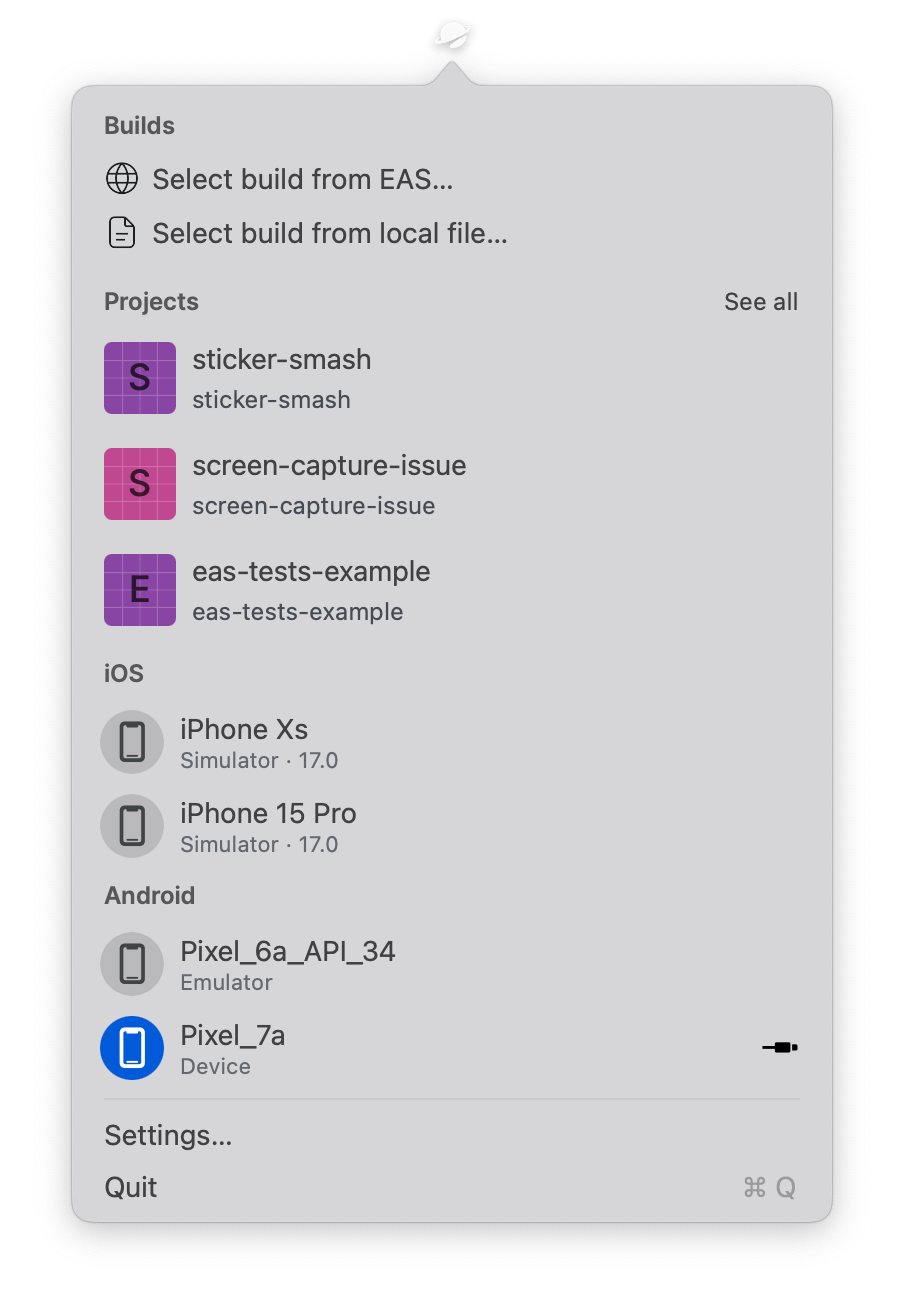904x1302 pixels.
Task: Click the iPhone Xs simulator device icon
Action: click(x=132, y=742)
